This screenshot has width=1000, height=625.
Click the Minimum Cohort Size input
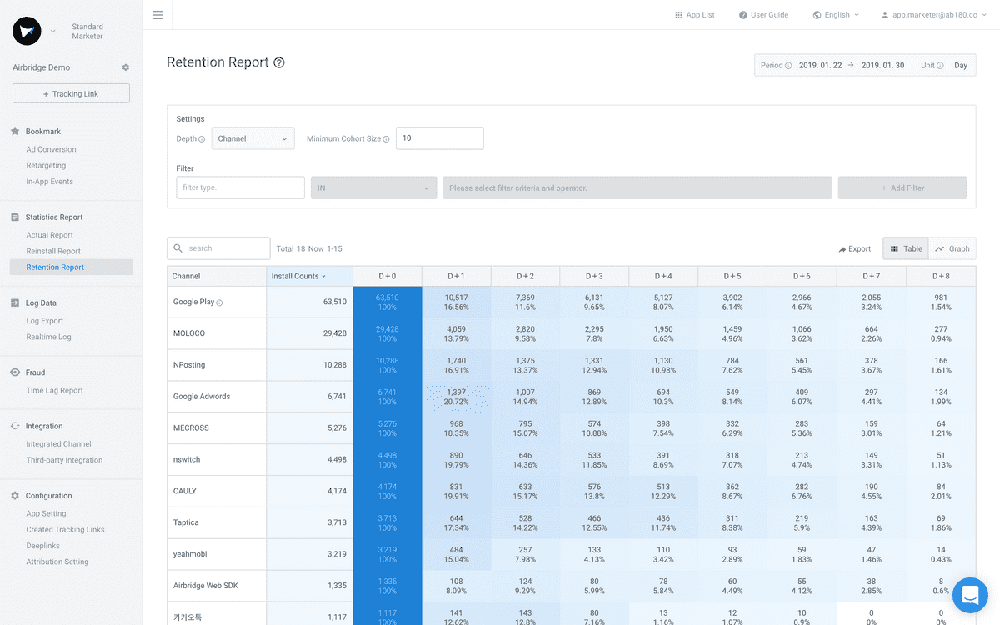(439, 138)
